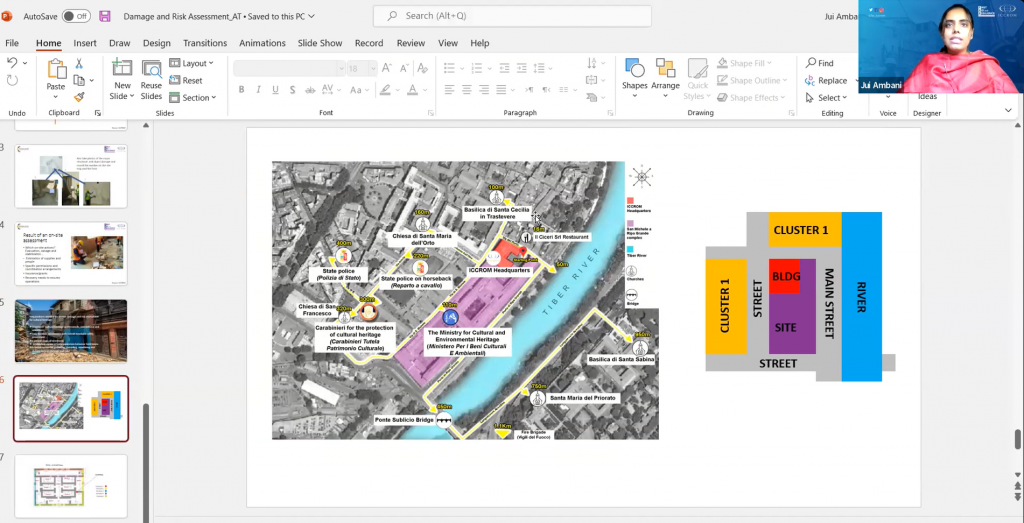This screenshot has width=1024, height=523.
Task: Toggle Left-to-Right text direction
Action: coord(529,89)
